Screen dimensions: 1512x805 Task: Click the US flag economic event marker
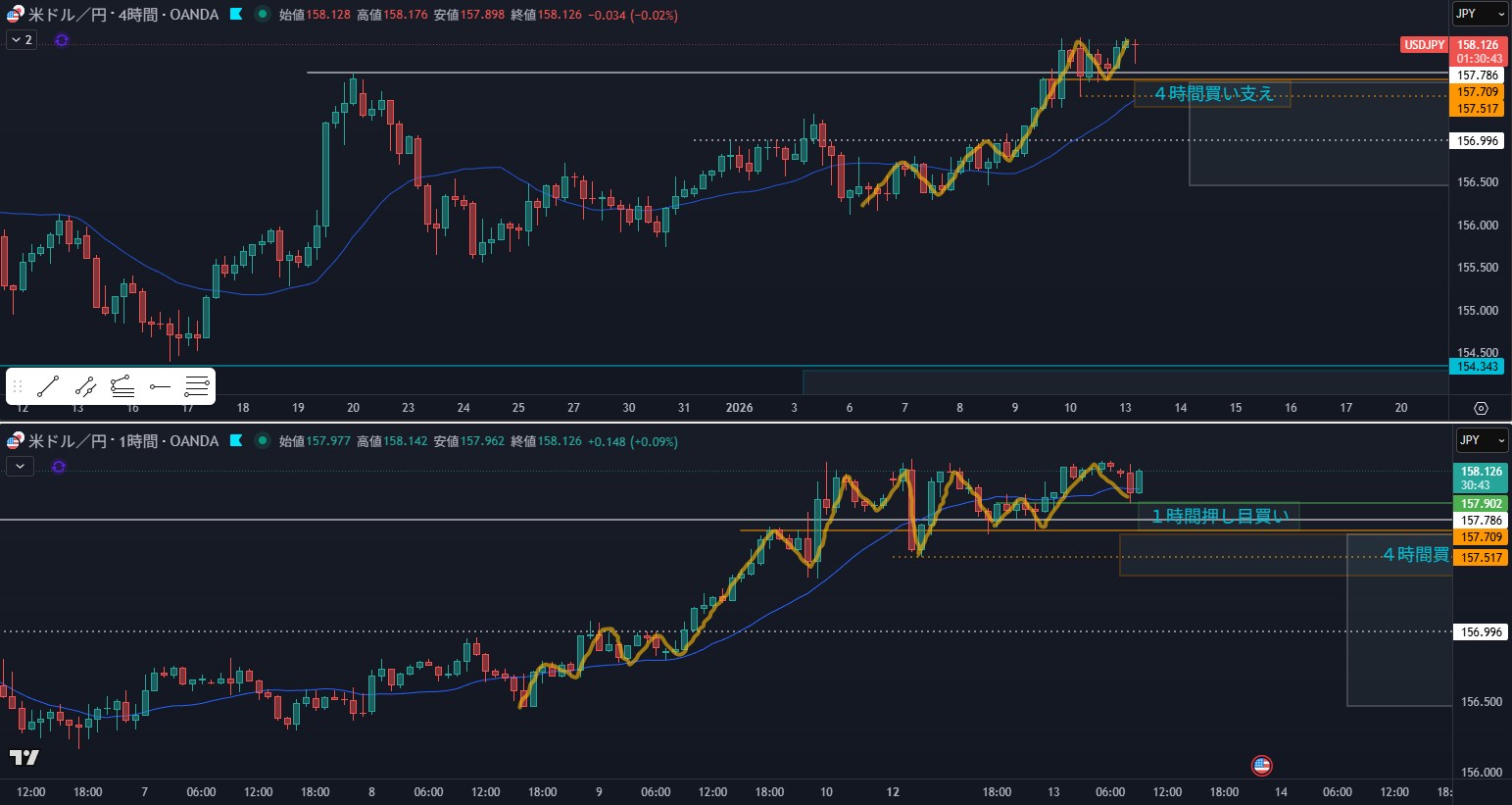(1261, 765)
